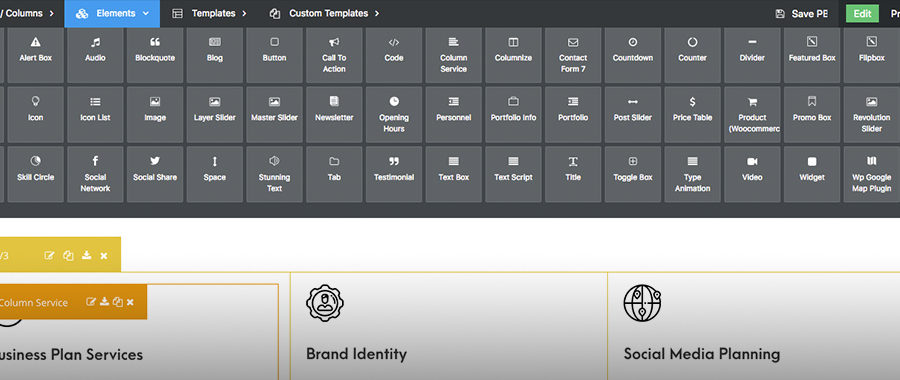
Task: Insert a Tab element
Action: tap(334, 175)
